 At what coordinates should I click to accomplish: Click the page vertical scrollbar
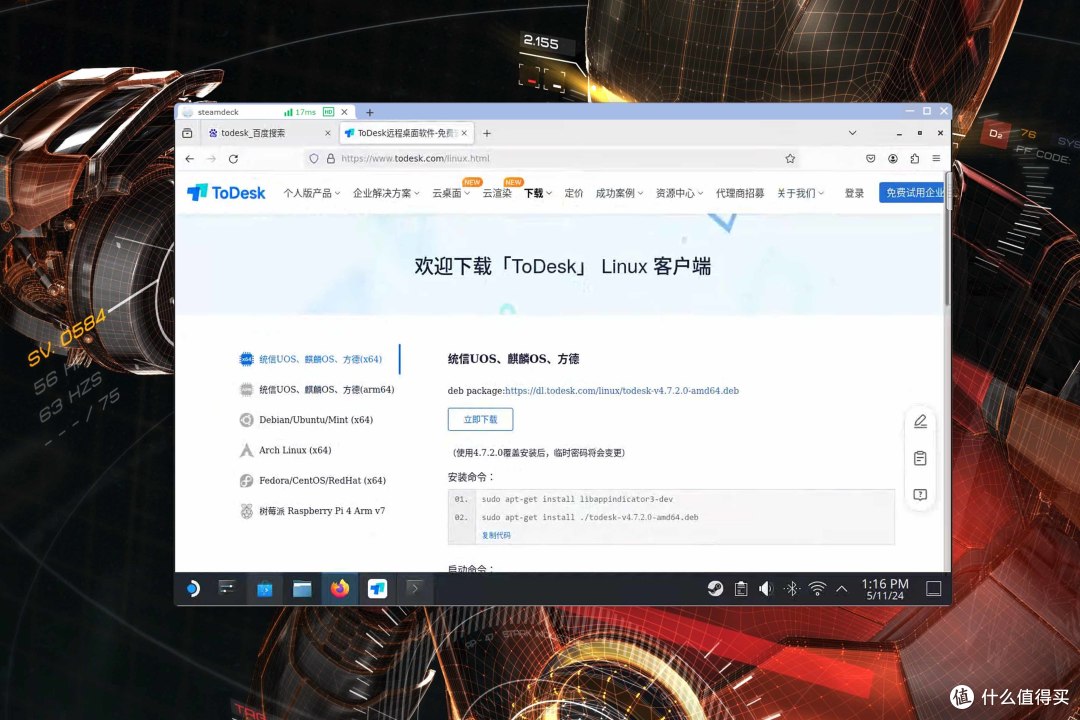(x=947, y=241)
